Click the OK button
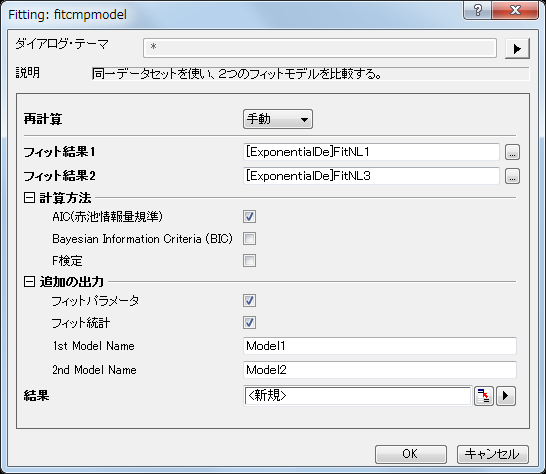 411,454
